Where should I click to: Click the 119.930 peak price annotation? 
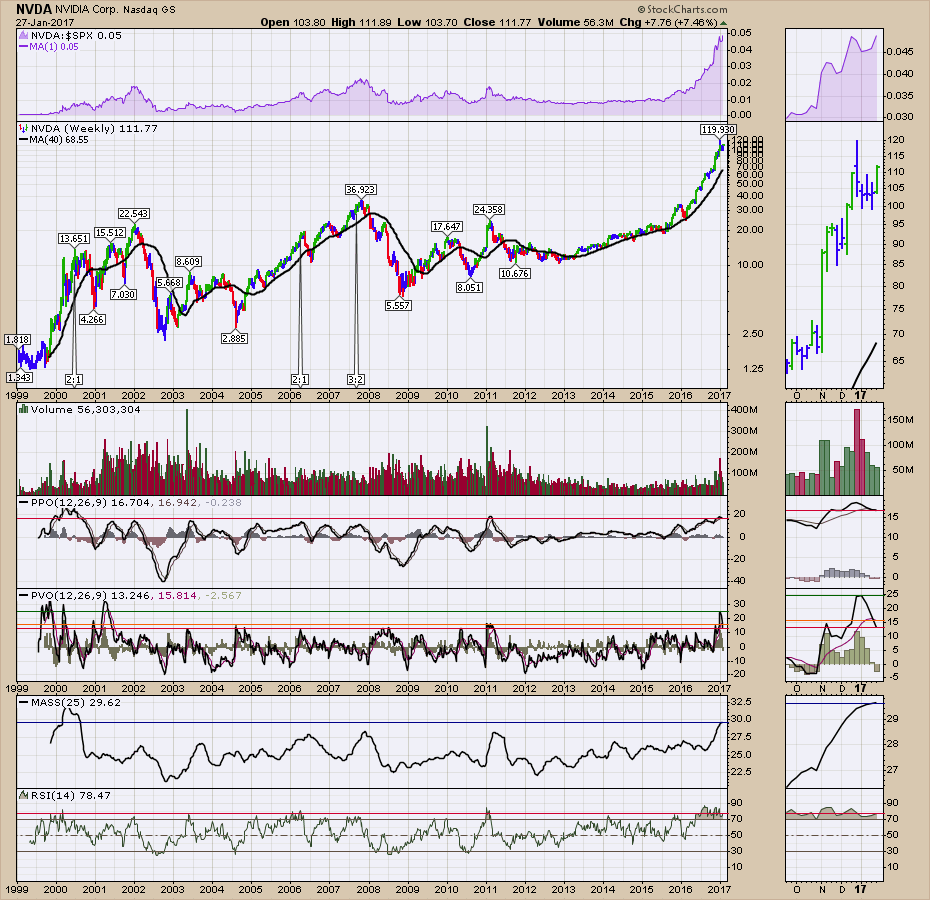pyautogui.click(x=718, y=129)
